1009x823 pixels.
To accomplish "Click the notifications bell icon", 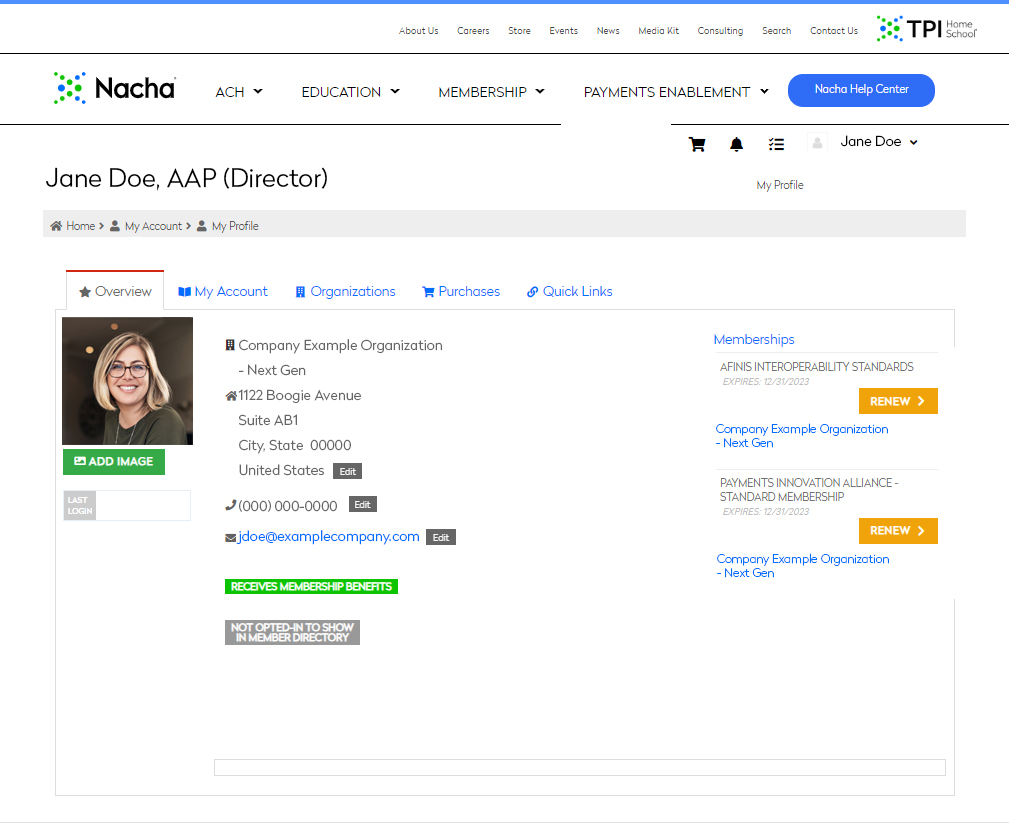I will (x=736, y=144).
